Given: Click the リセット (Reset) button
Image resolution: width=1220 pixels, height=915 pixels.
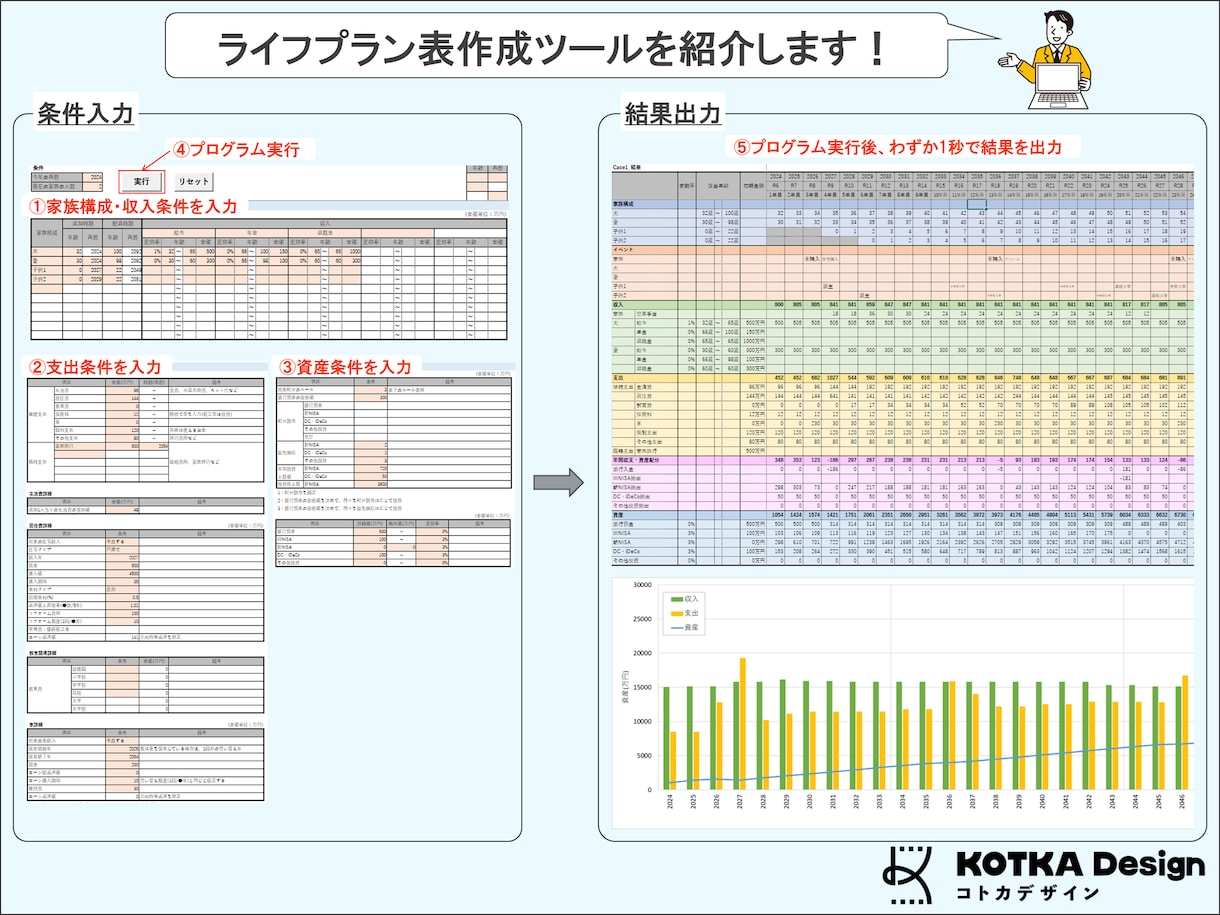Looking at the screenshot, I should (x=193, y=182).
